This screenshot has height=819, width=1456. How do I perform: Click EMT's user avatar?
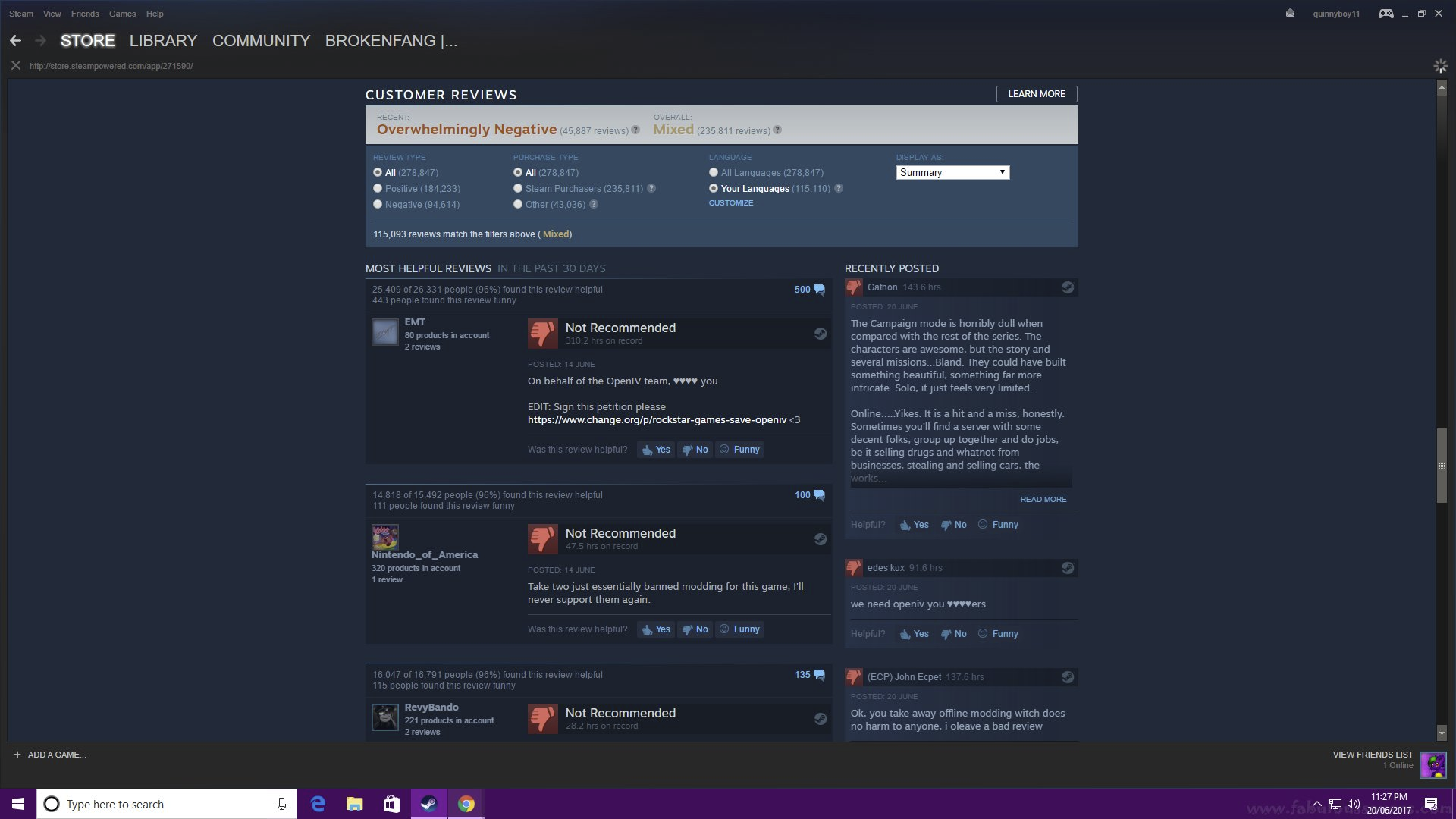click(385, 331)
